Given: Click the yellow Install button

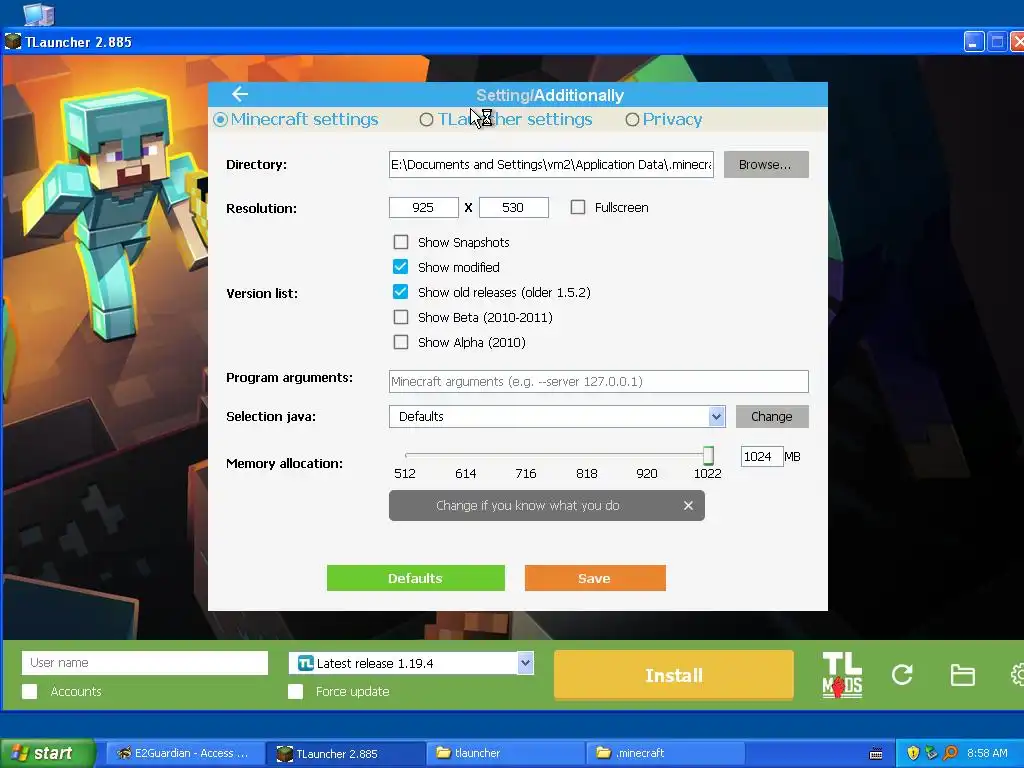Looking at the screenshot, I should pos(674,675).
